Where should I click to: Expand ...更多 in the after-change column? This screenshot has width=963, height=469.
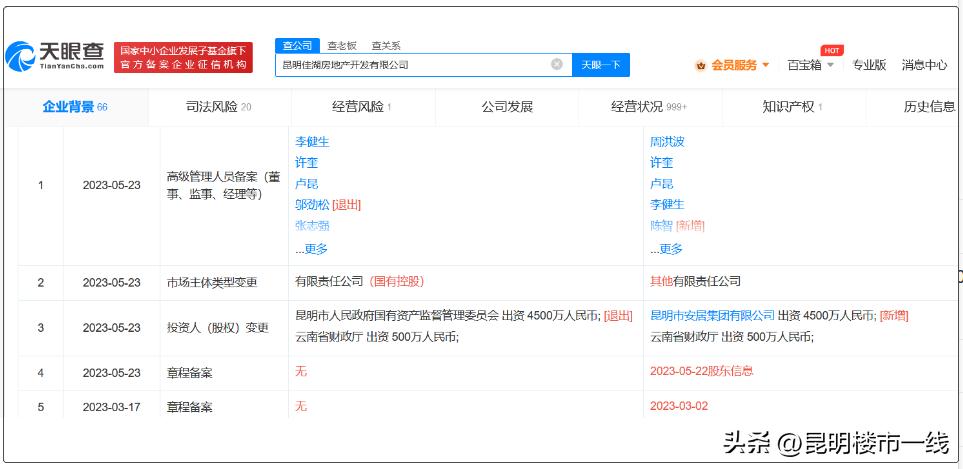666,249
